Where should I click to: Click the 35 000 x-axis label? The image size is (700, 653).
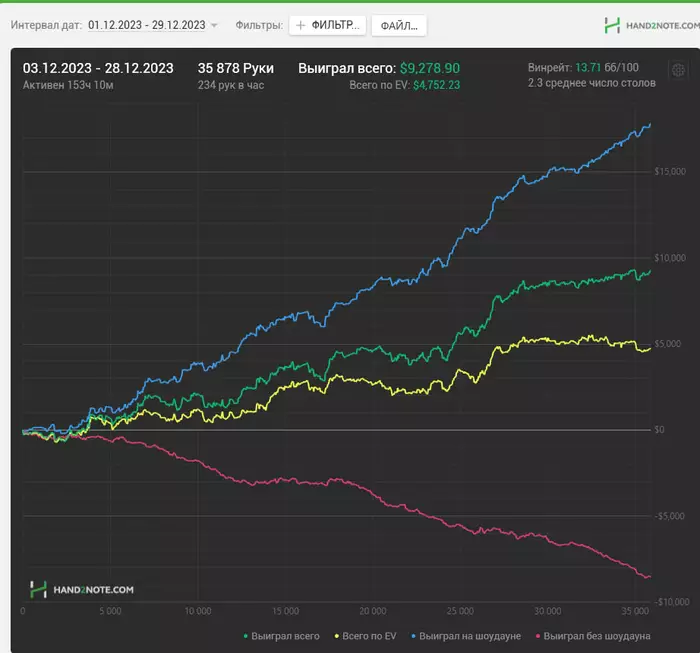click(635, 611)
